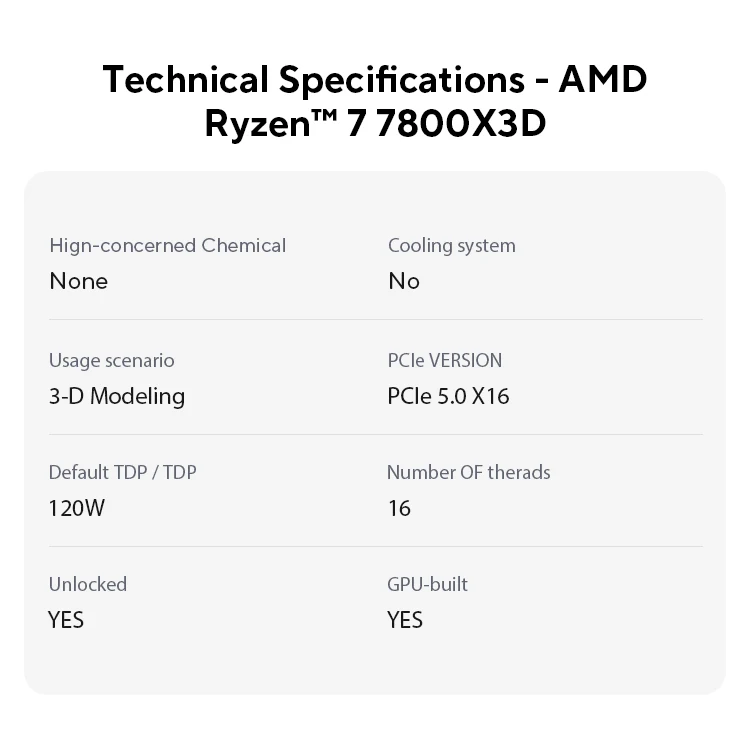Click the No value under Cooling system
This screenshot has height=750, width=750.
click(x=404, y=281)
